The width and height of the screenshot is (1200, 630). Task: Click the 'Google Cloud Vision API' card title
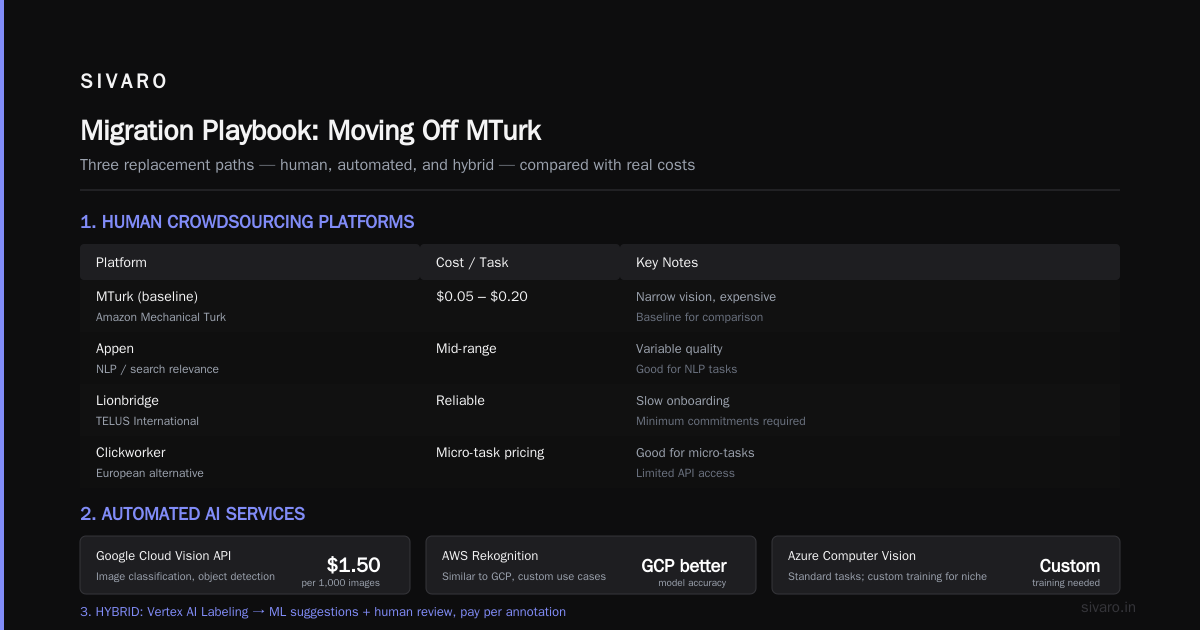pos(164,555)
